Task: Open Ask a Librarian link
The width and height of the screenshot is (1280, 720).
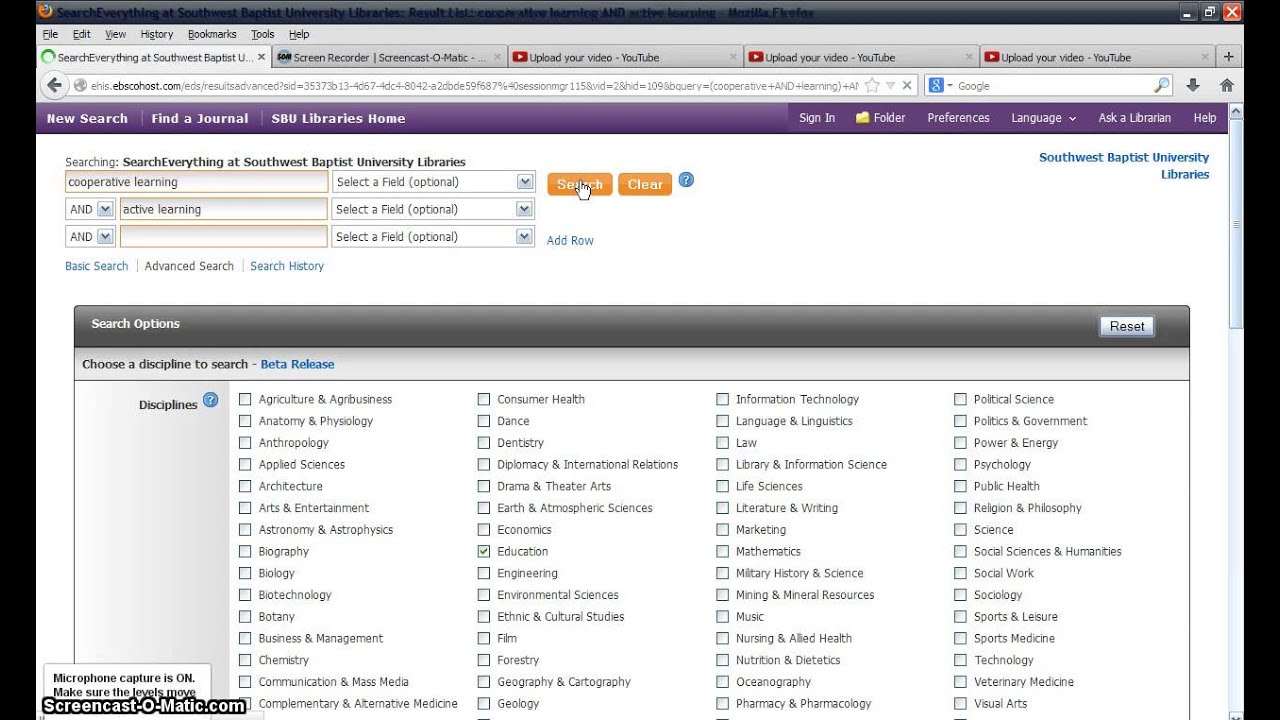Action: [1134, 118]
